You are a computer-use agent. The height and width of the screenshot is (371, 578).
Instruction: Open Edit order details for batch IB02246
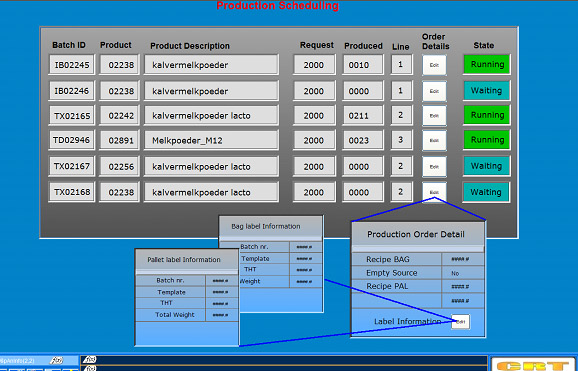point(434,91)
